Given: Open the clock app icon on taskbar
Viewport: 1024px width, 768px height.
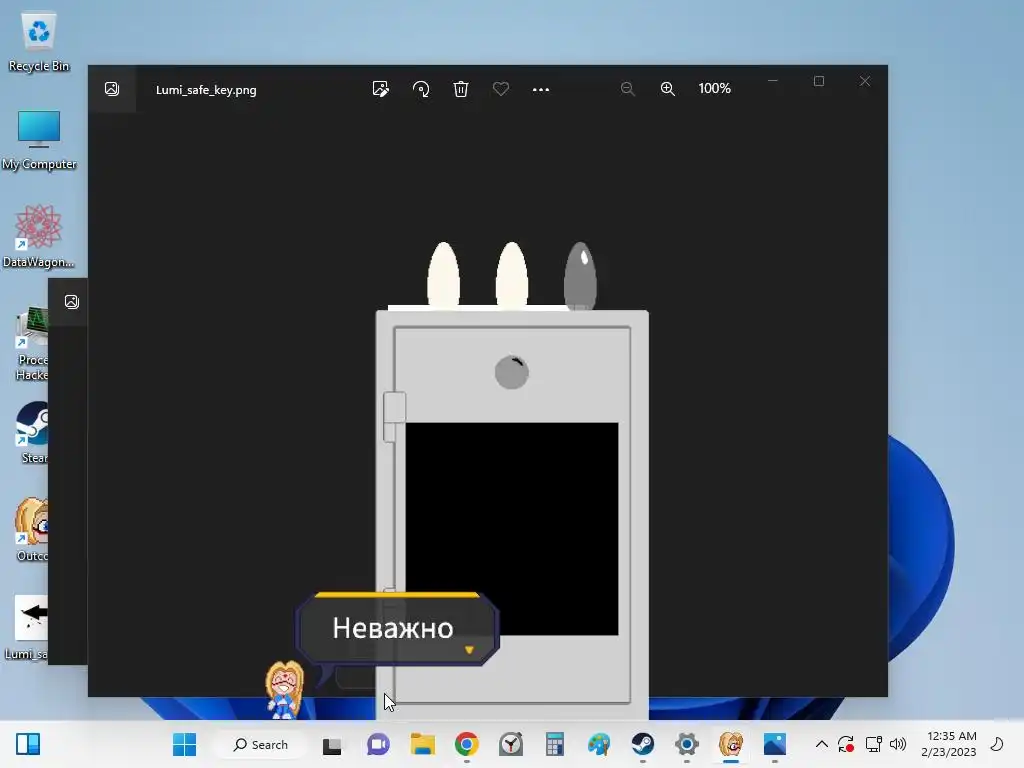Looking at the screenshot, I should tap(511, 744).
